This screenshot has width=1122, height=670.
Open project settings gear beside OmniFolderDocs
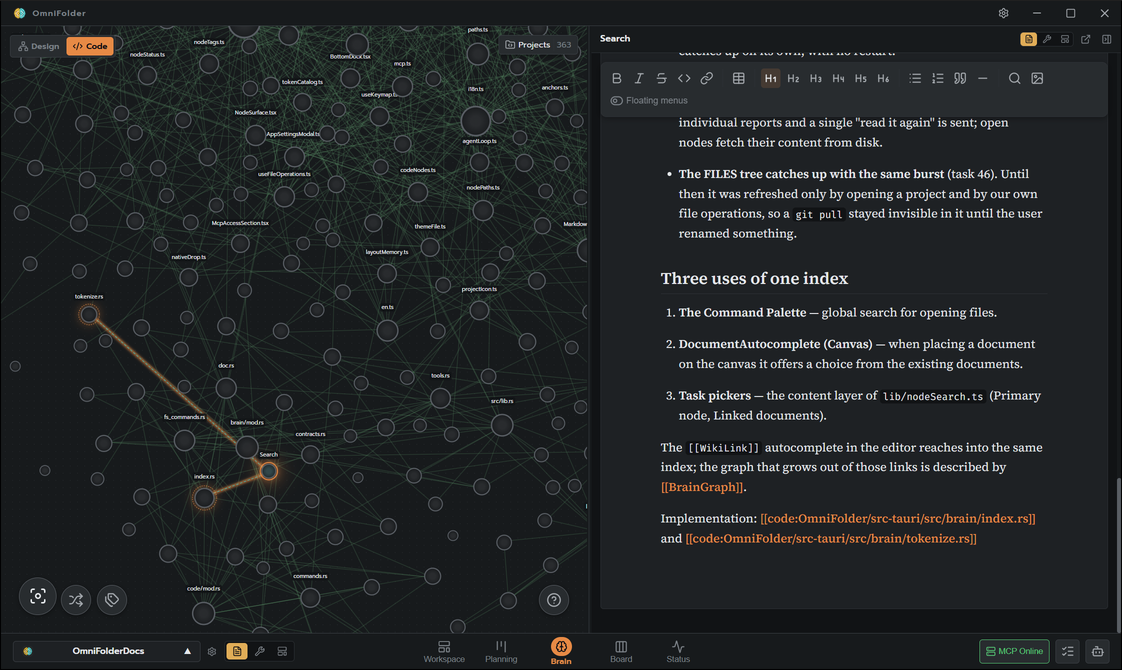[212, 651]
